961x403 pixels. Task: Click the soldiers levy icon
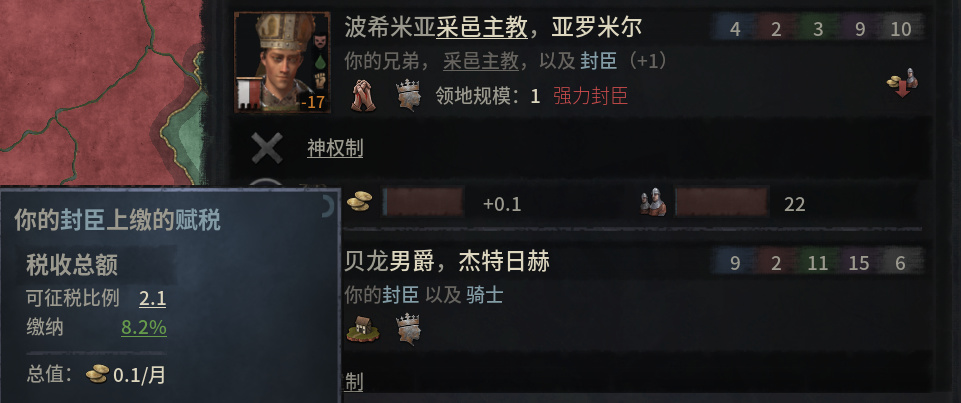click(653, 202)
